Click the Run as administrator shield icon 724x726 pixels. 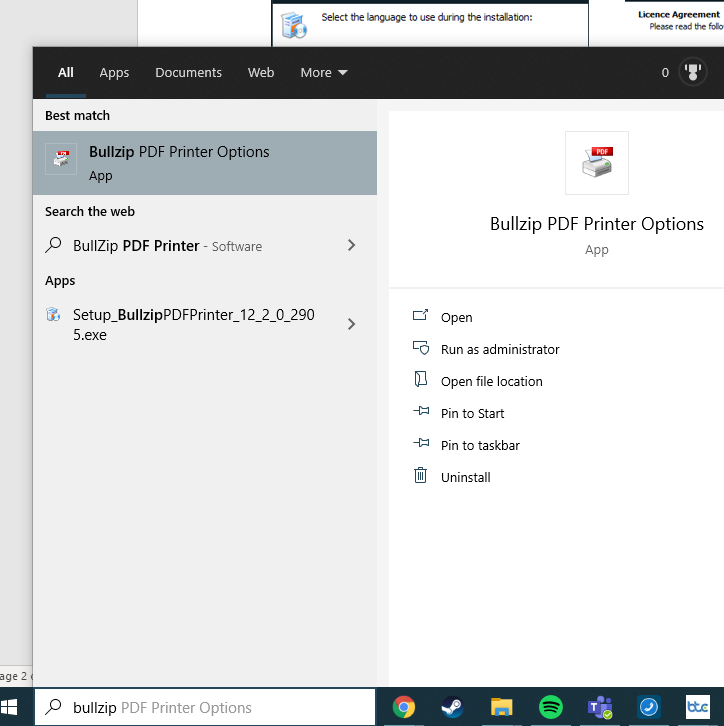tap(421, 348)
